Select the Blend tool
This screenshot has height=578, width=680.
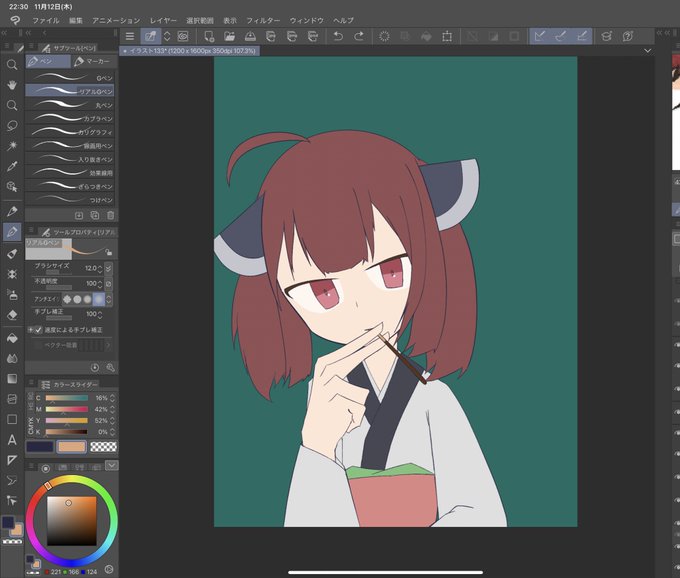pyautogui.click(x=12, y=358)
